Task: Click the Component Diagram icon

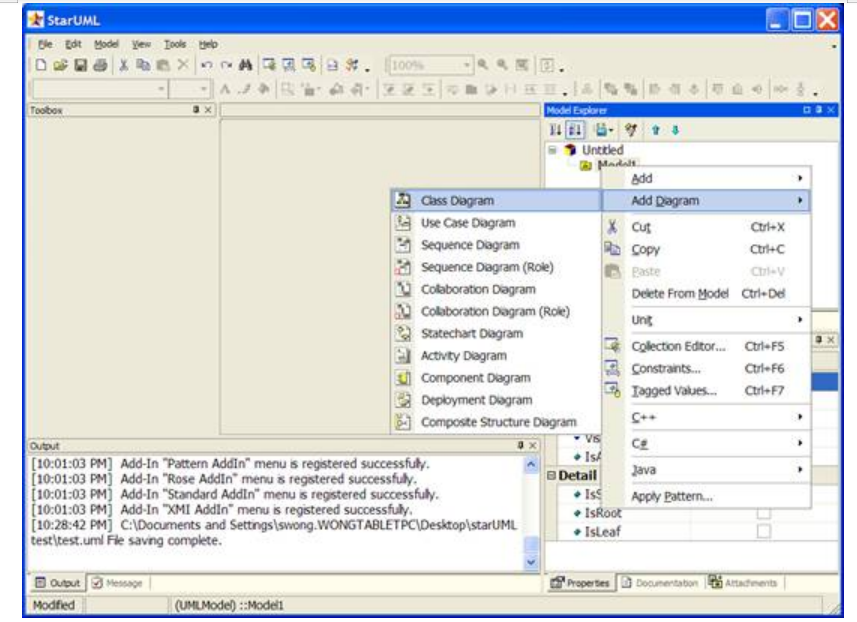Action: point(403,378)
